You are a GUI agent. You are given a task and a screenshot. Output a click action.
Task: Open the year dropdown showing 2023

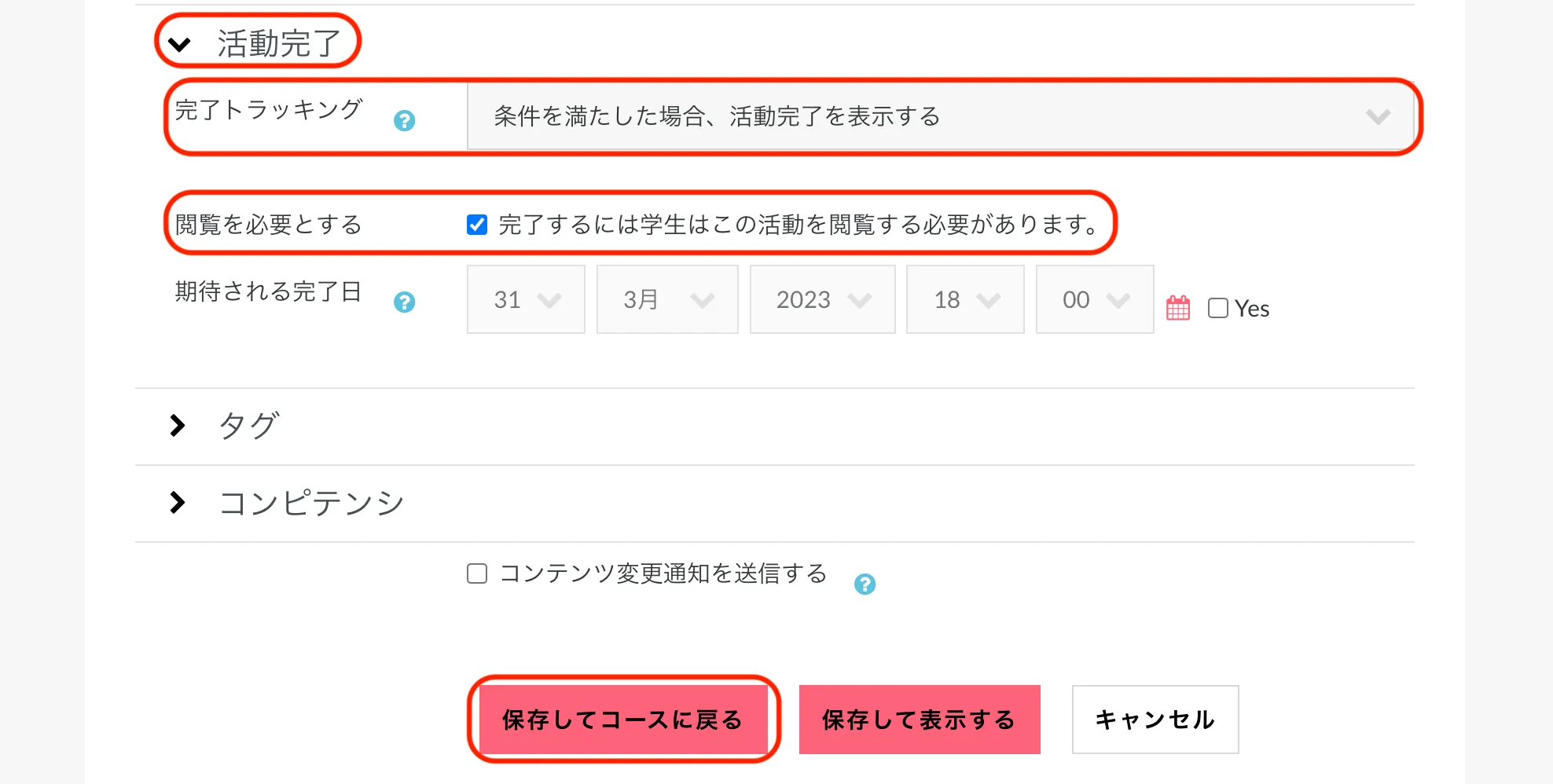822,299
